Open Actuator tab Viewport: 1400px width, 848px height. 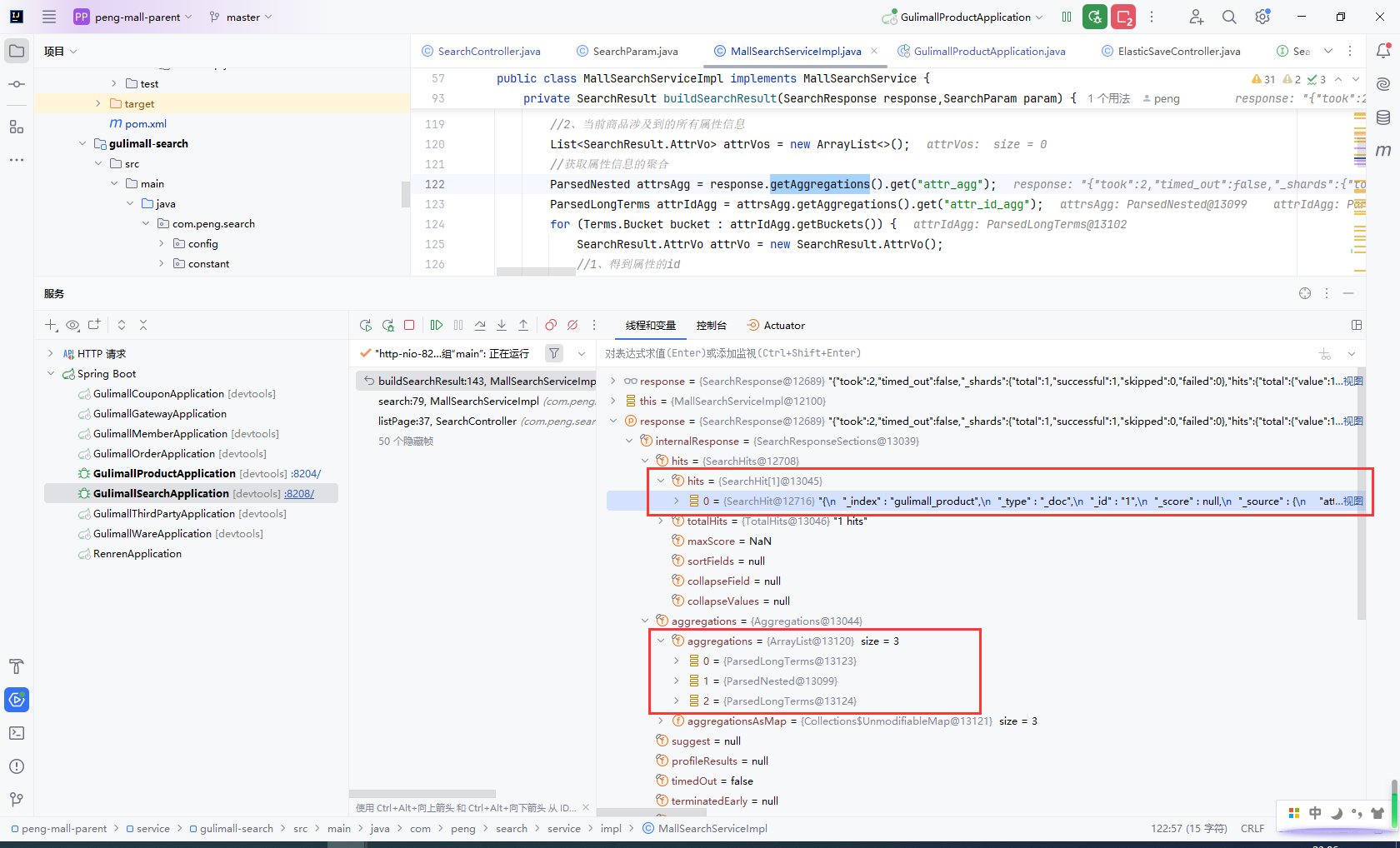[776, 325]
